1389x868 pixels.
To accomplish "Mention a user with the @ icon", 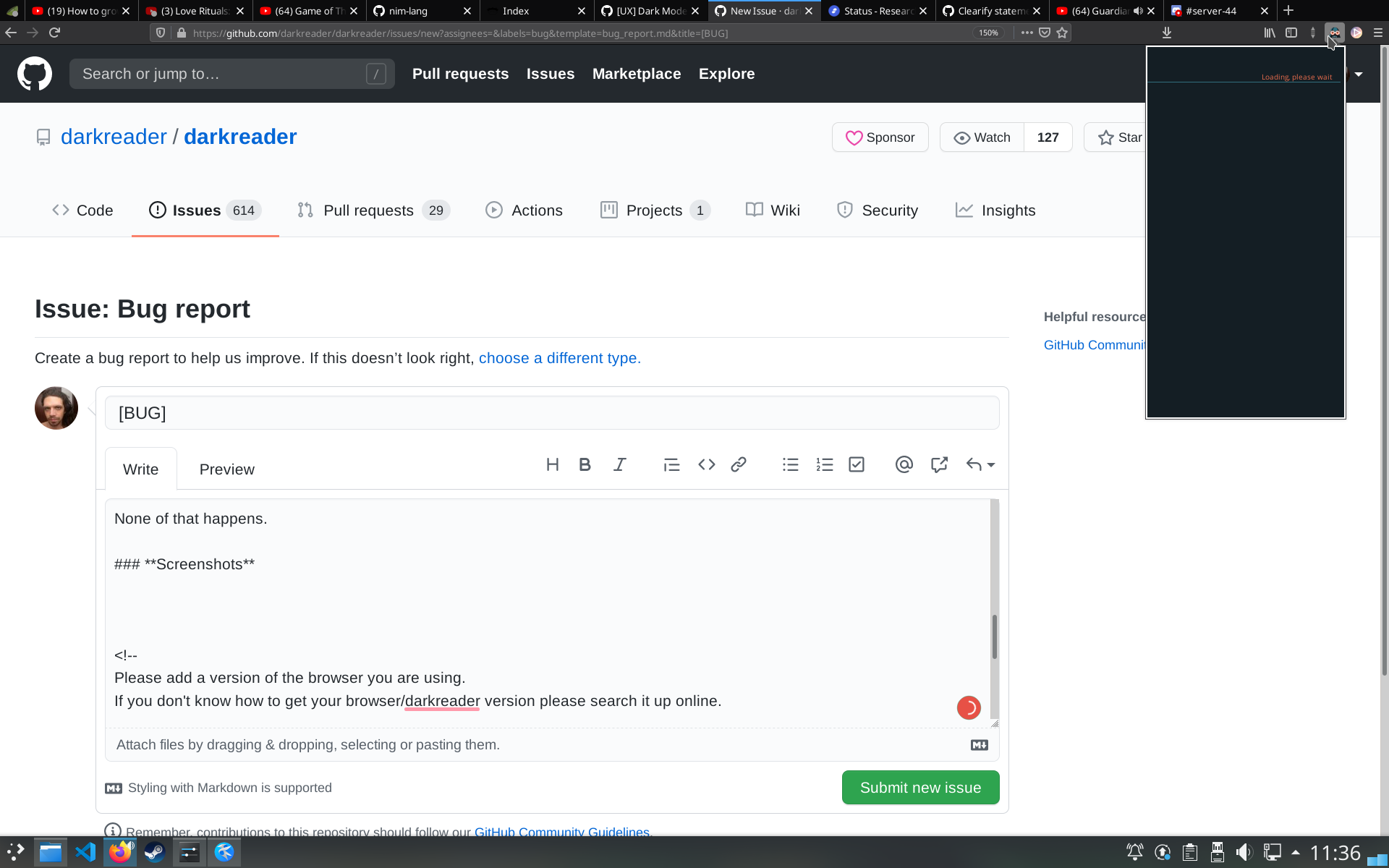I will click(904, 464).
